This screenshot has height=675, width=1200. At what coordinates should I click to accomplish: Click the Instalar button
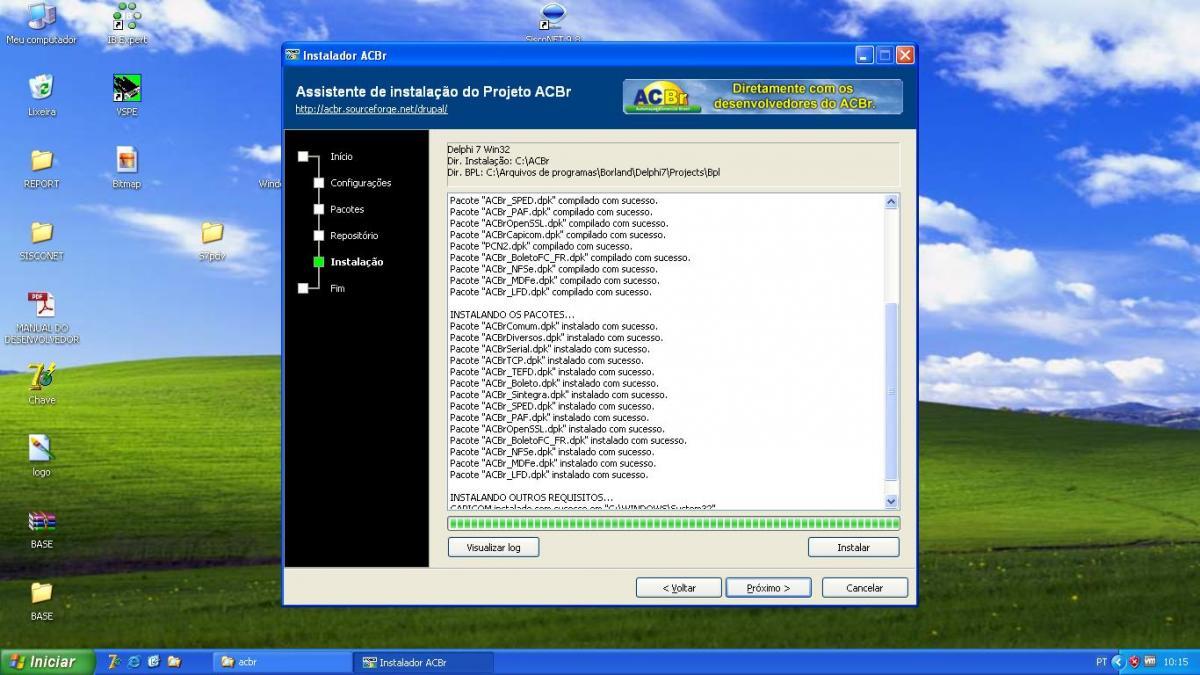coord(853,547)
